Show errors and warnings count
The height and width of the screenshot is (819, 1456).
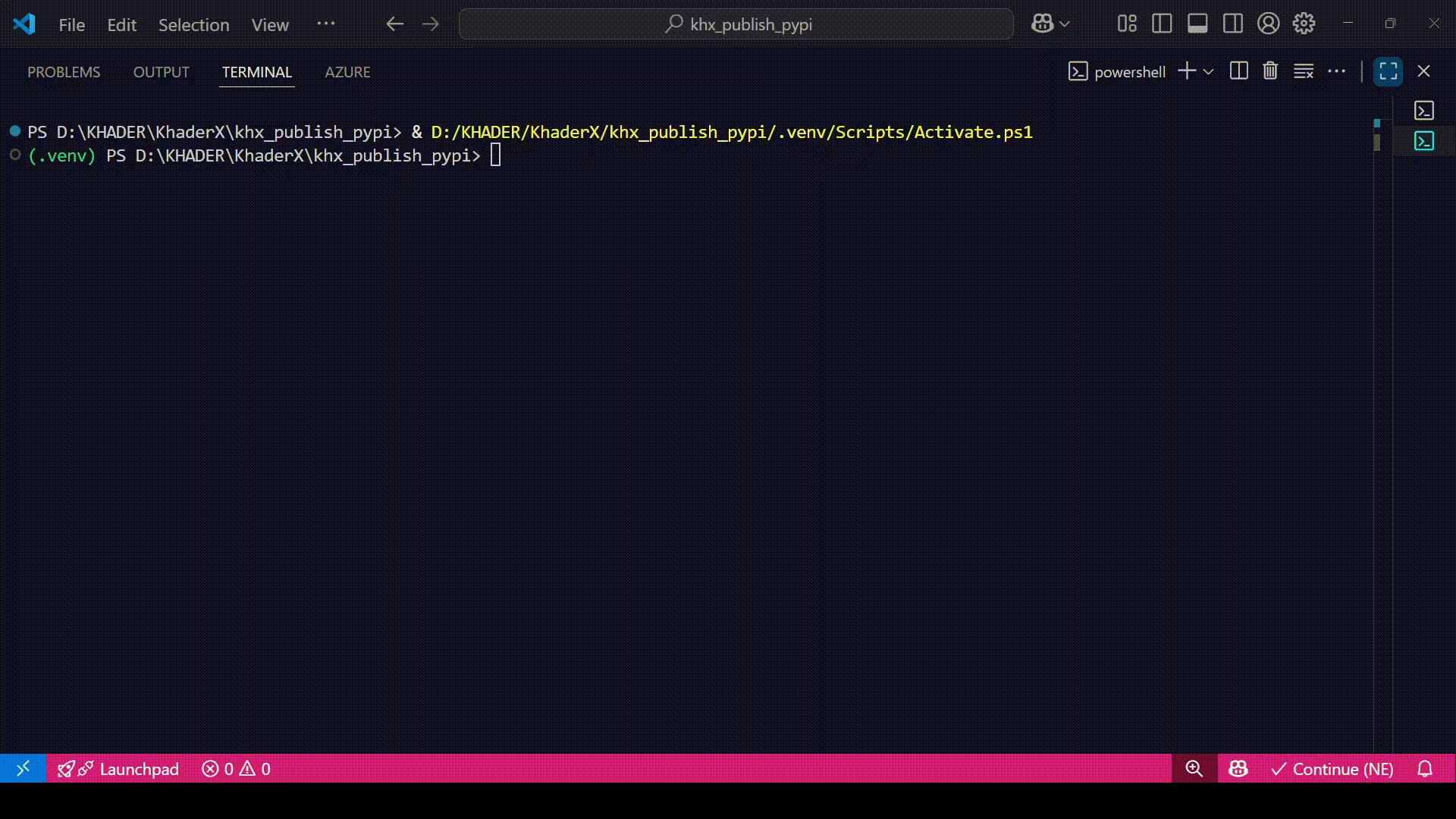tap(236, 769)
